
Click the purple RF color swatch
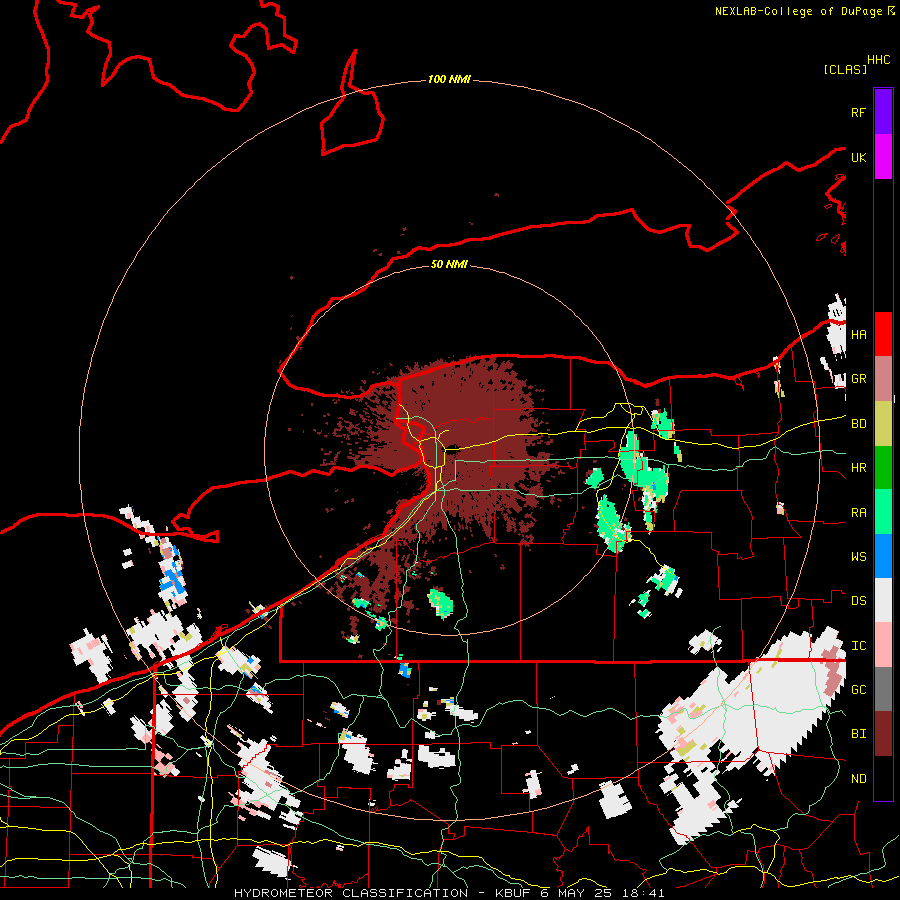(x=883, y=111)
